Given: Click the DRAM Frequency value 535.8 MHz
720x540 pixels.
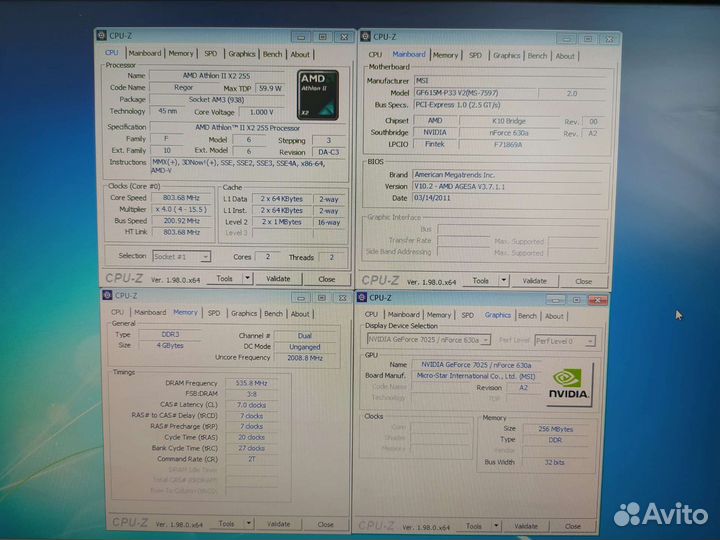Looking at the screenshot, I should (251, 383).
